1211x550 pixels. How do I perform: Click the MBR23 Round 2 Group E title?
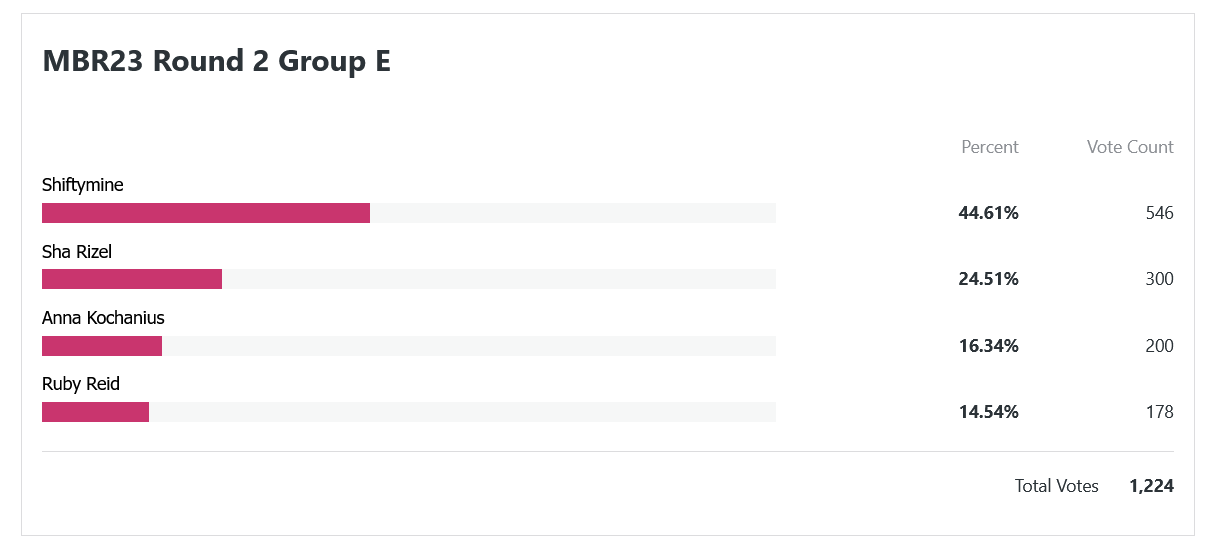coord(216,61)
